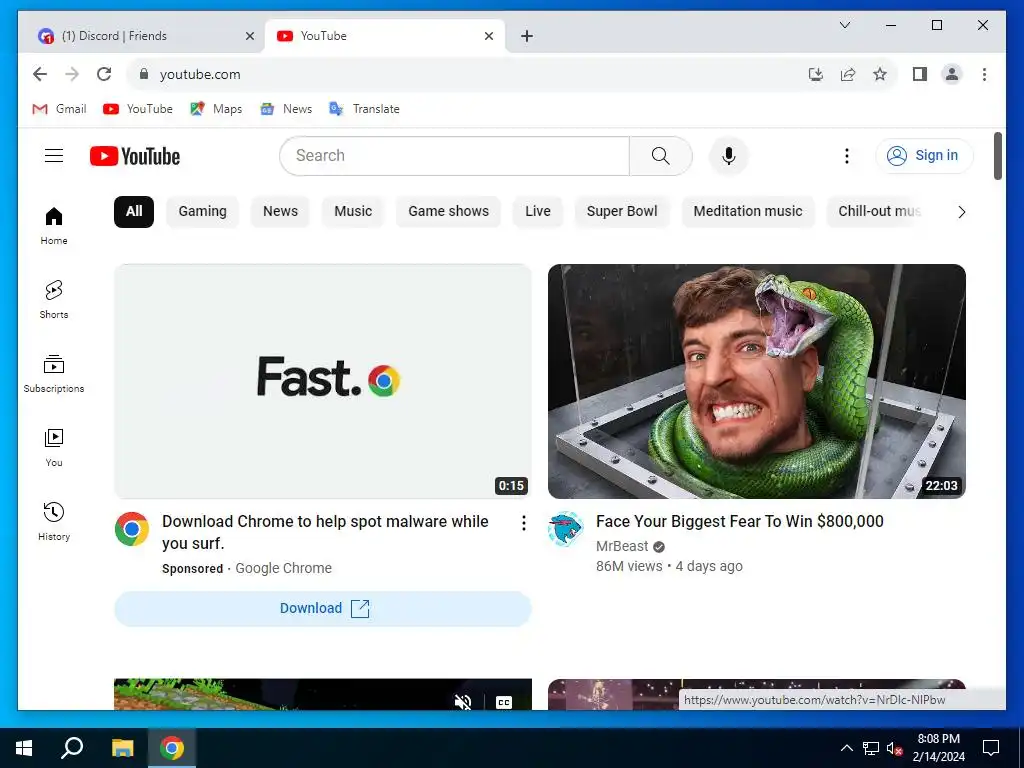Play the MrBeast snake thumbnail video
1024x768 pixels.
(x=756, y=381)
